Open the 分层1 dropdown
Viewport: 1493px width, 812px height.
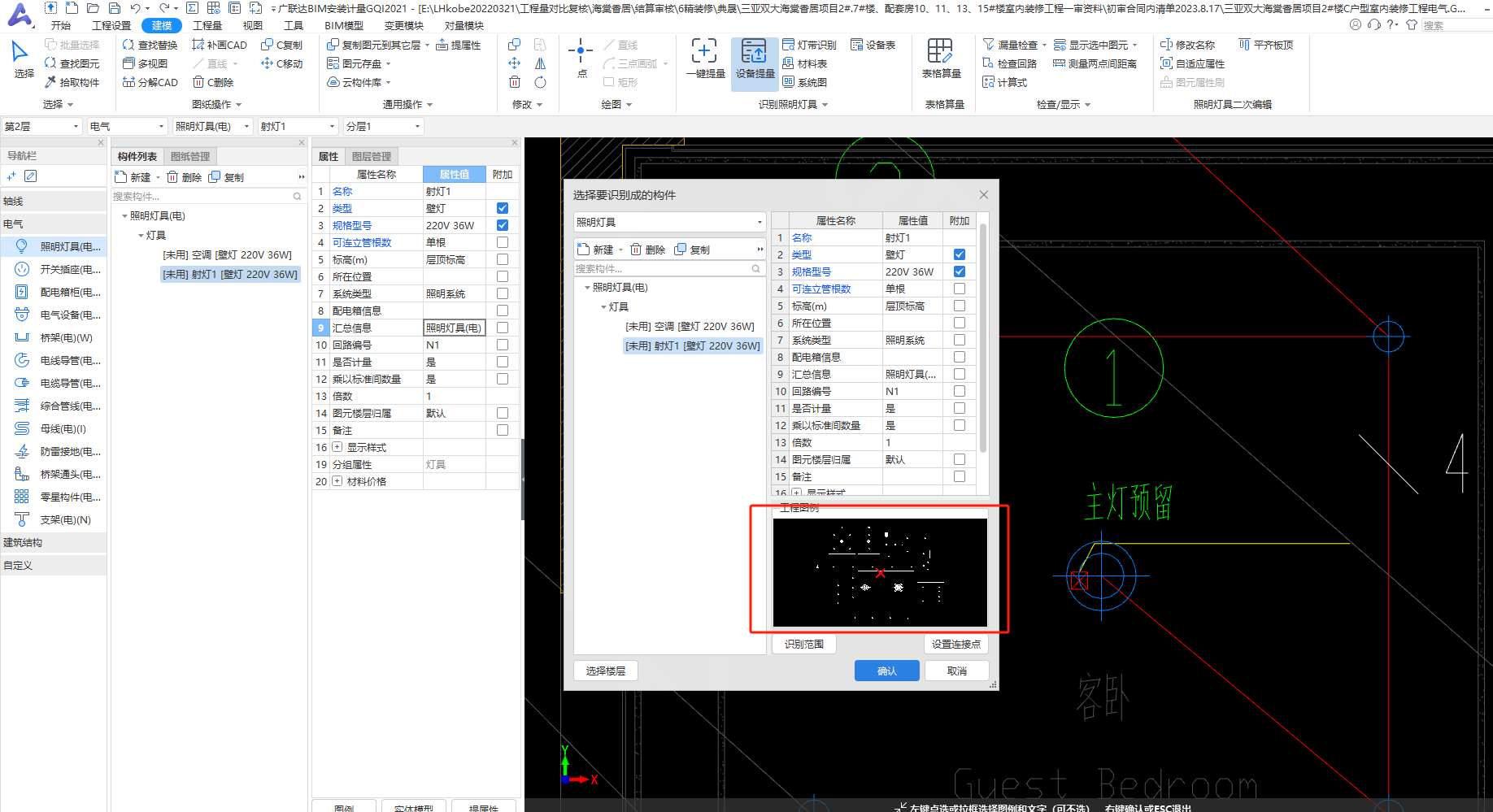tap(383, 126)
